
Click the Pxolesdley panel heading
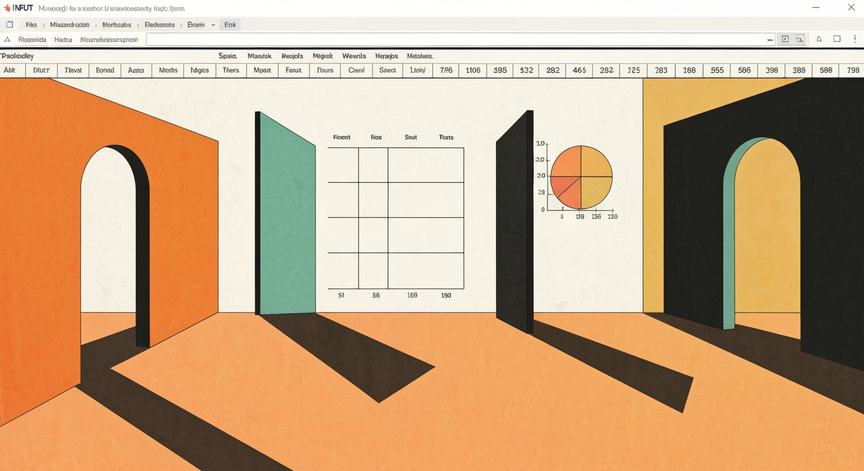[17, 56]
